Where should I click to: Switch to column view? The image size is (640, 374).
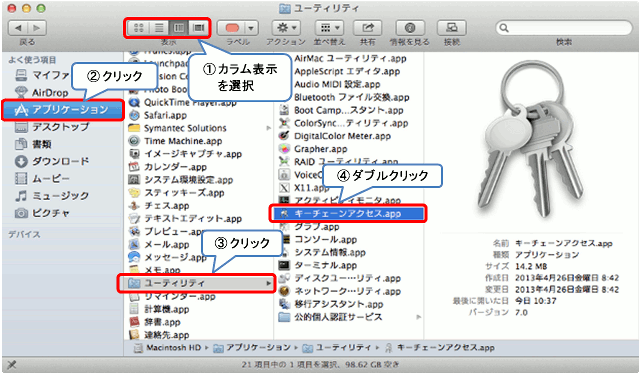[x=179, y=28]
